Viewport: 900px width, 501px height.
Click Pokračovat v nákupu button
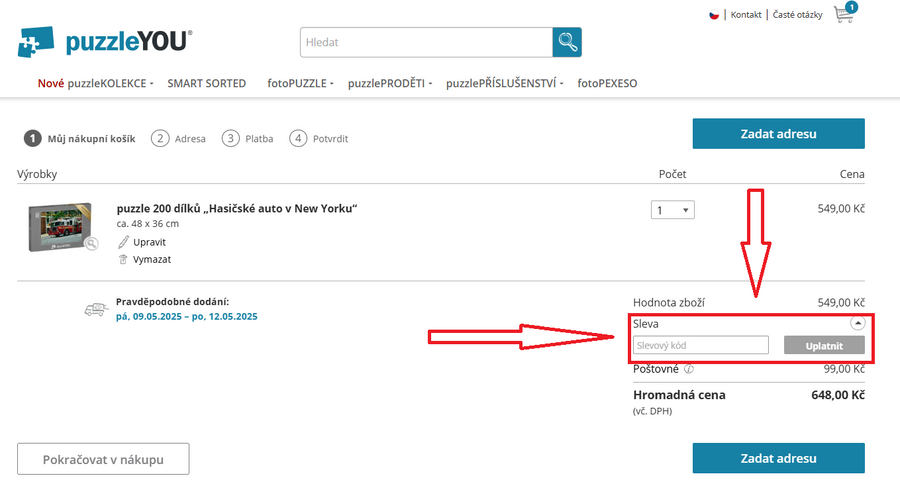tap(103, 460)
